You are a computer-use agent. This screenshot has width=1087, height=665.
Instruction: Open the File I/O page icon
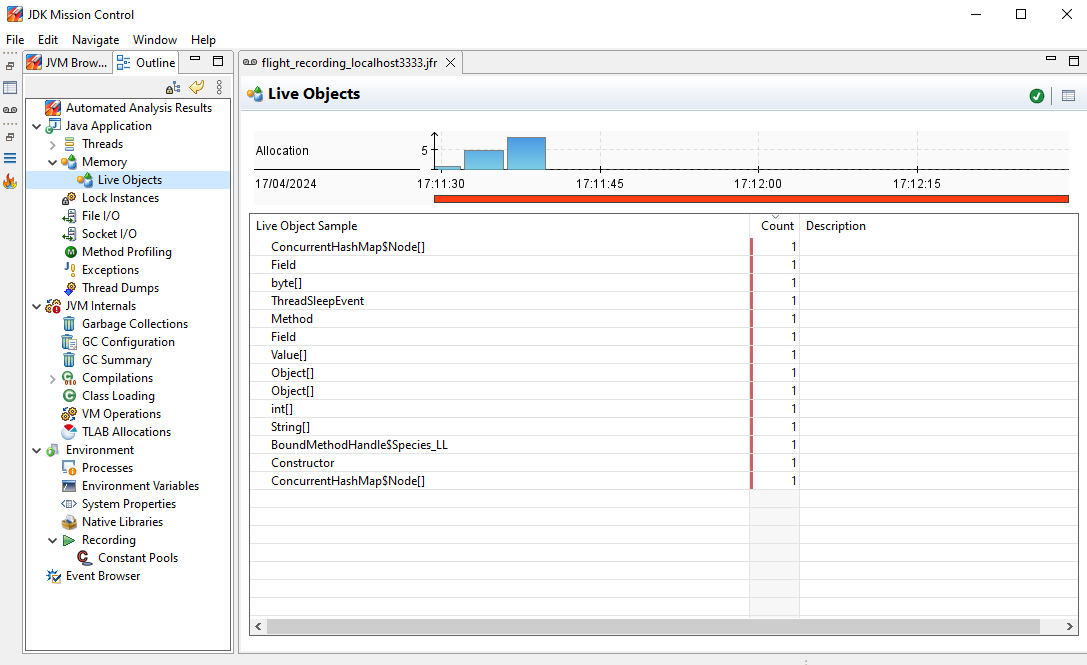click(x=69, y=216)
